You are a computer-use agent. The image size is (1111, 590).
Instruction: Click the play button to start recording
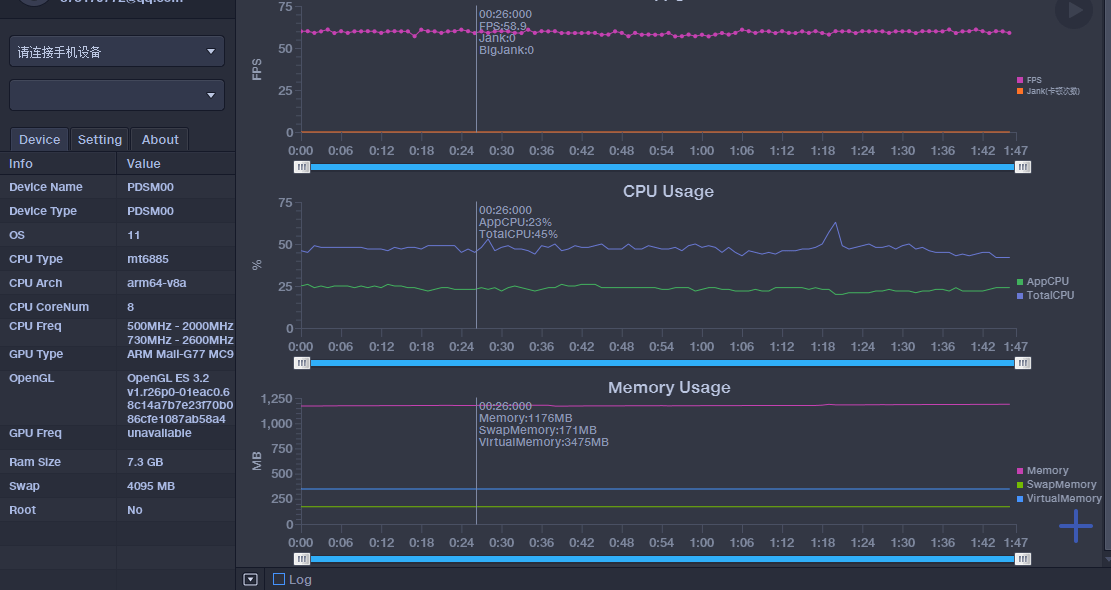[x=1074, y=10]
